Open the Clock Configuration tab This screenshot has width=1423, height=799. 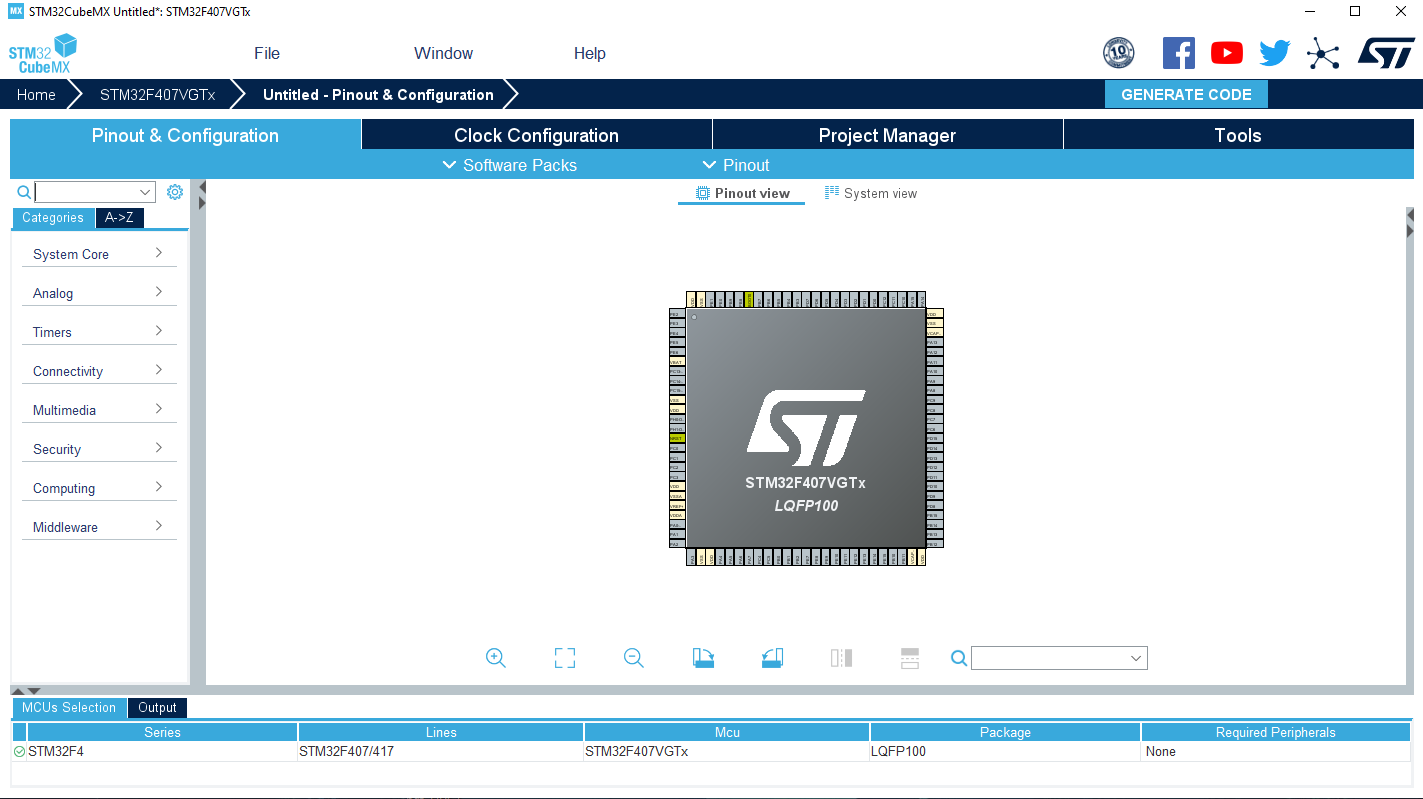536,134
